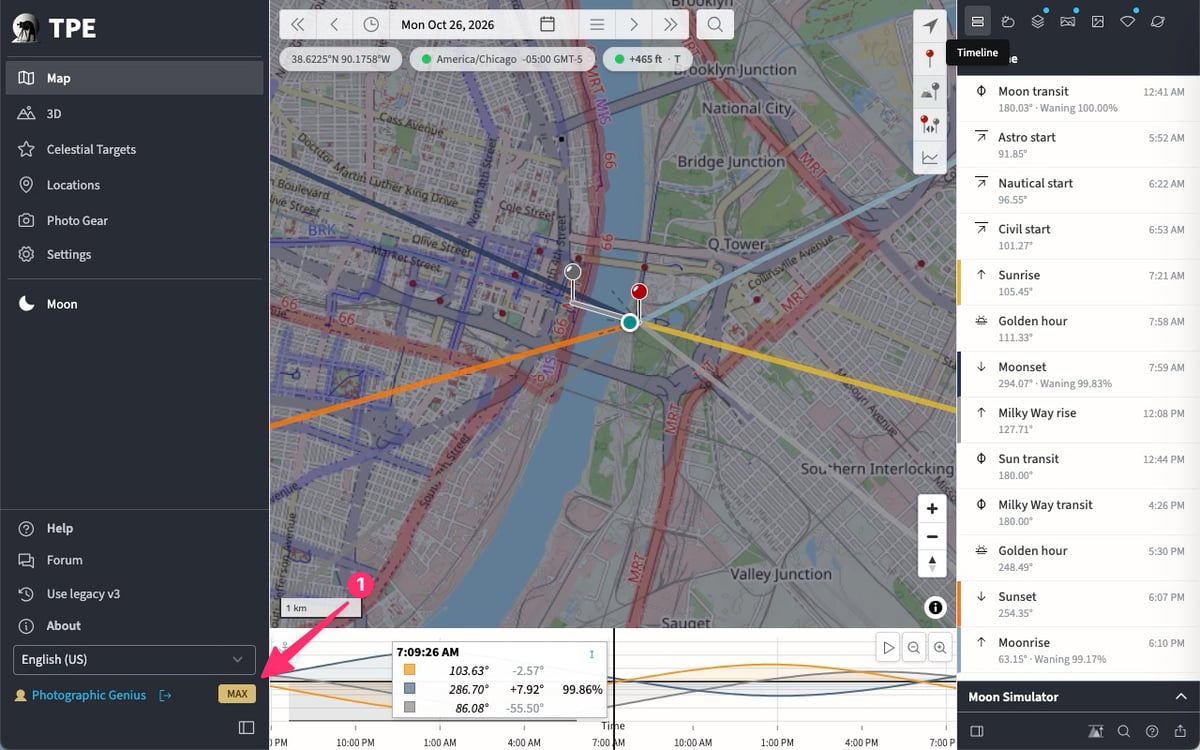
Task: Set time to now clock icon
Action: coord(371,24)
